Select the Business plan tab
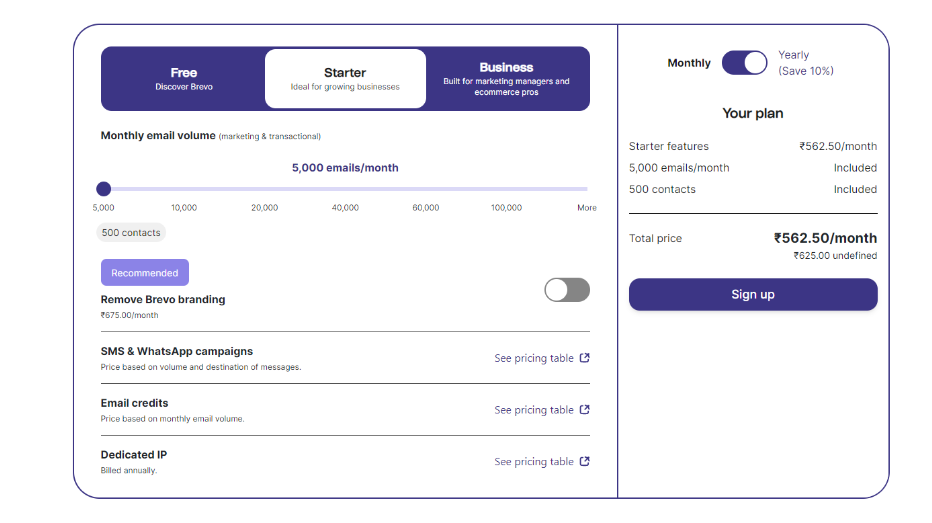The image size is (932, 523). (506, 78)
